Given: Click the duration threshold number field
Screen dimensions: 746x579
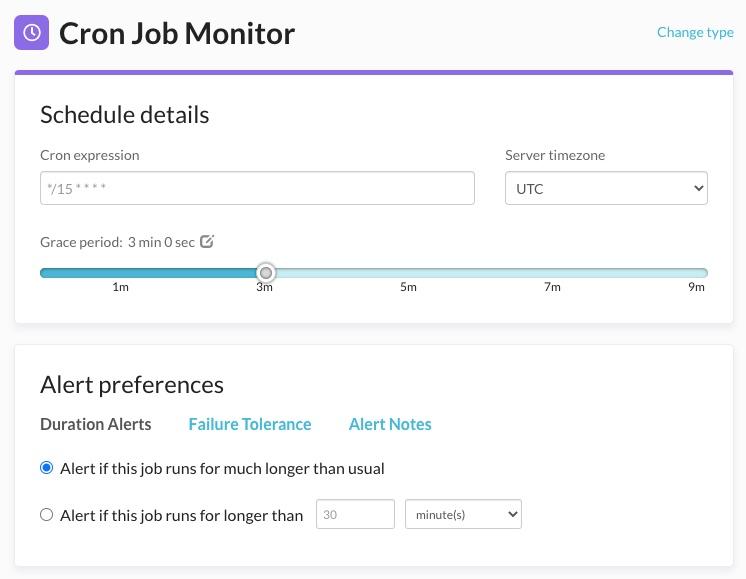Looking at the screenshot, I should [x=355, y=515].
